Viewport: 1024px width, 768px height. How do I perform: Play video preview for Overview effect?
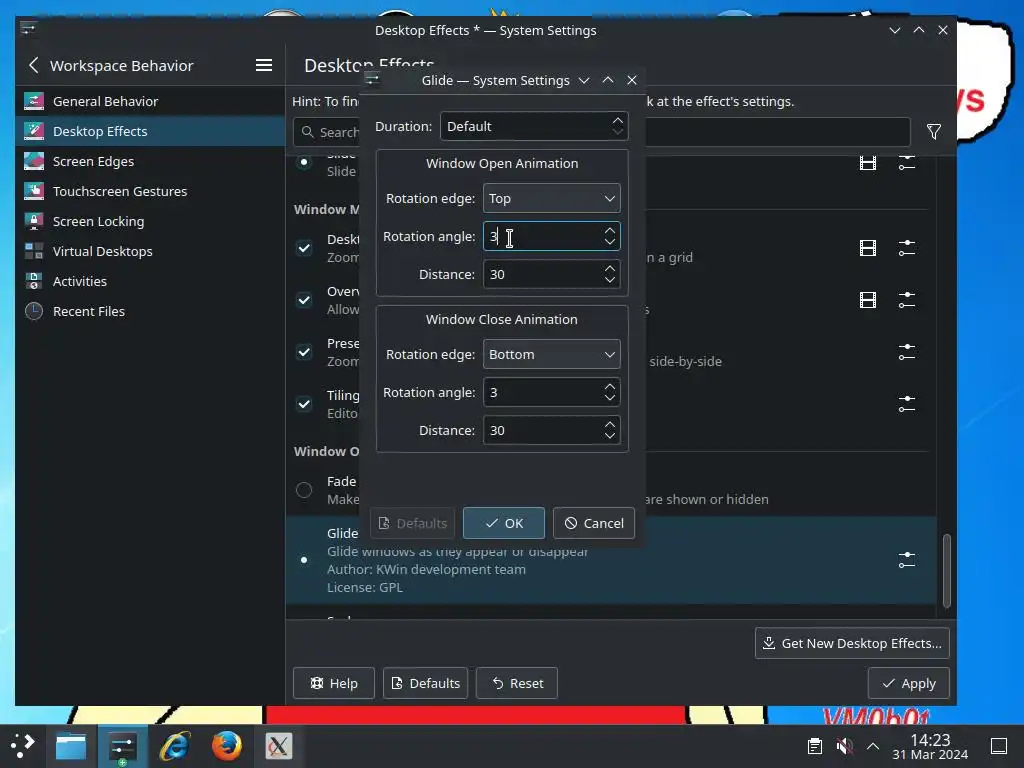[868, 300]
